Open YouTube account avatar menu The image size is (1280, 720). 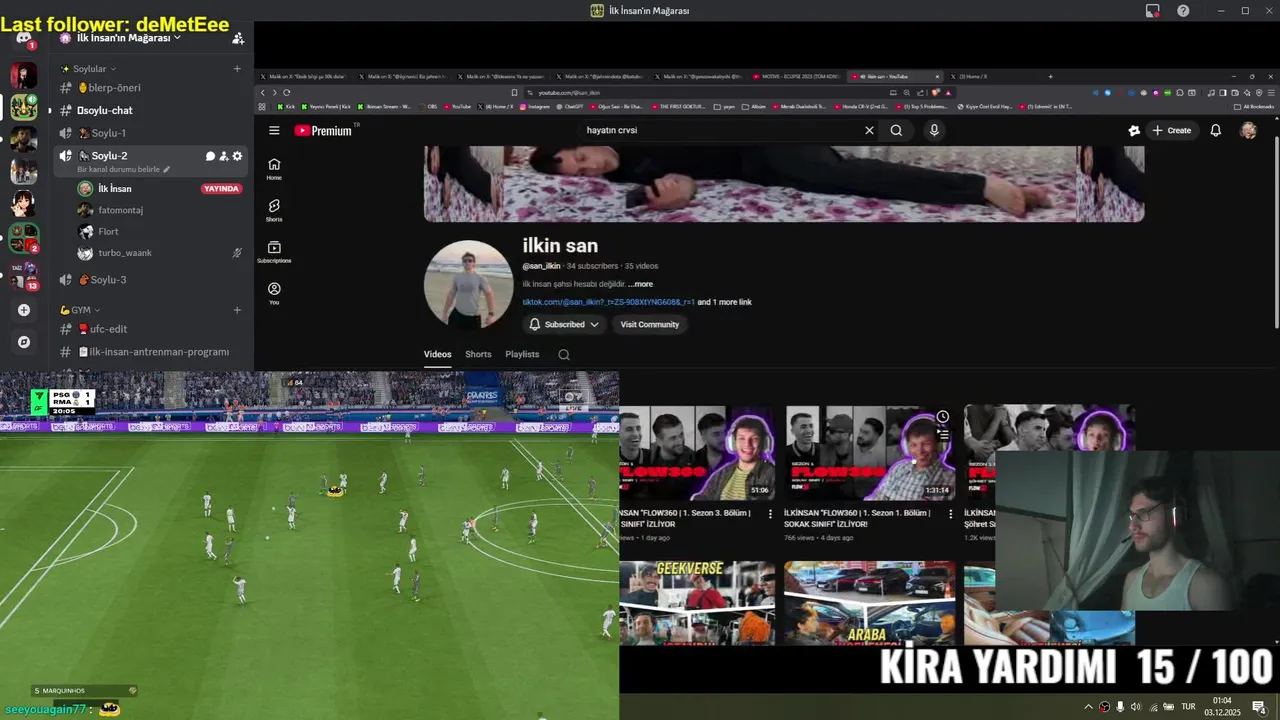[x=1248, y=130]
